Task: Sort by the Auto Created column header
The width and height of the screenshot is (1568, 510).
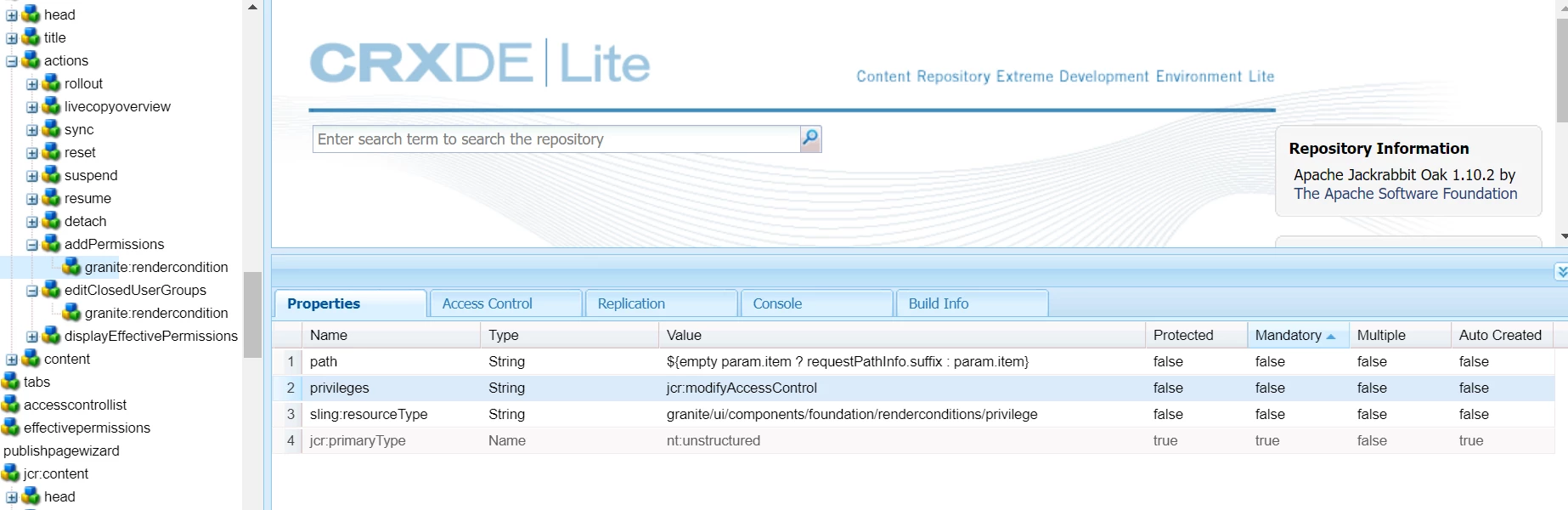Action: 1502,335
